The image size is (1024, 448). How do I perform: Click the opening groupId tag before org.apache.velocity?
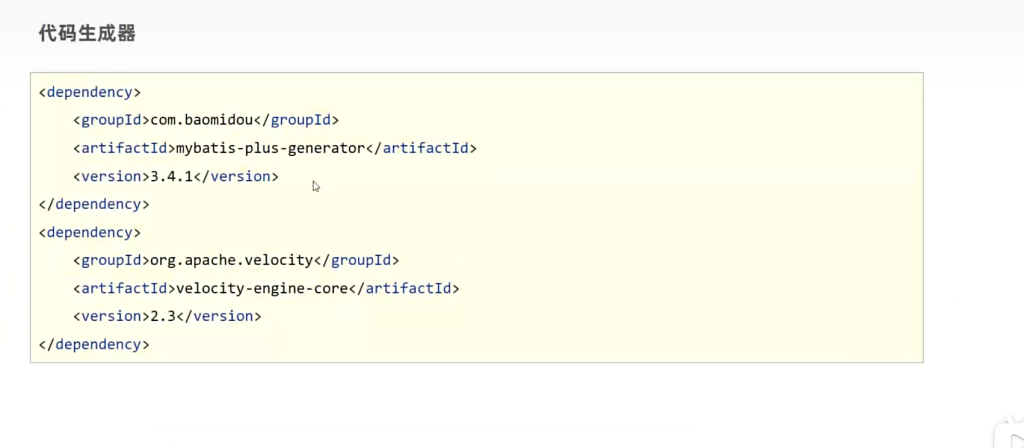(x=111, y=260)
